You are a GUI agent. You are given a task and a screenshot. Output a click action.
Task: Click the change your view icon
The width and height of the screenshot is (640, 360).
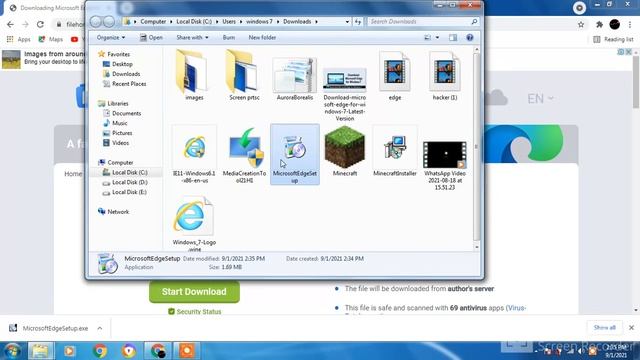tap(427, 38)
